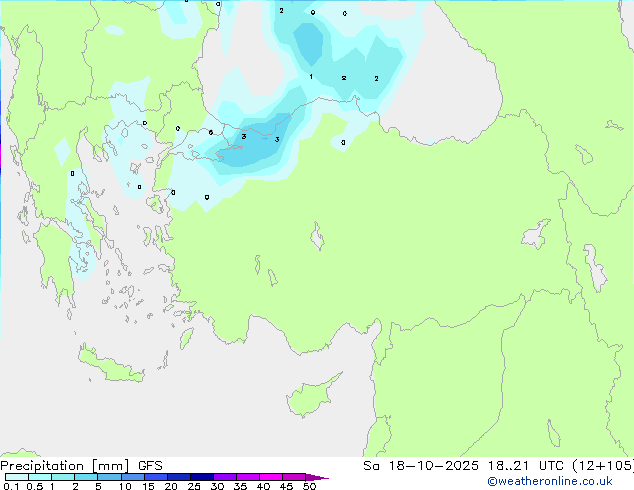634x490 pixels.
Task: Choose the 40–45 mm magenta legend swatch
Action: pos(271,477)
